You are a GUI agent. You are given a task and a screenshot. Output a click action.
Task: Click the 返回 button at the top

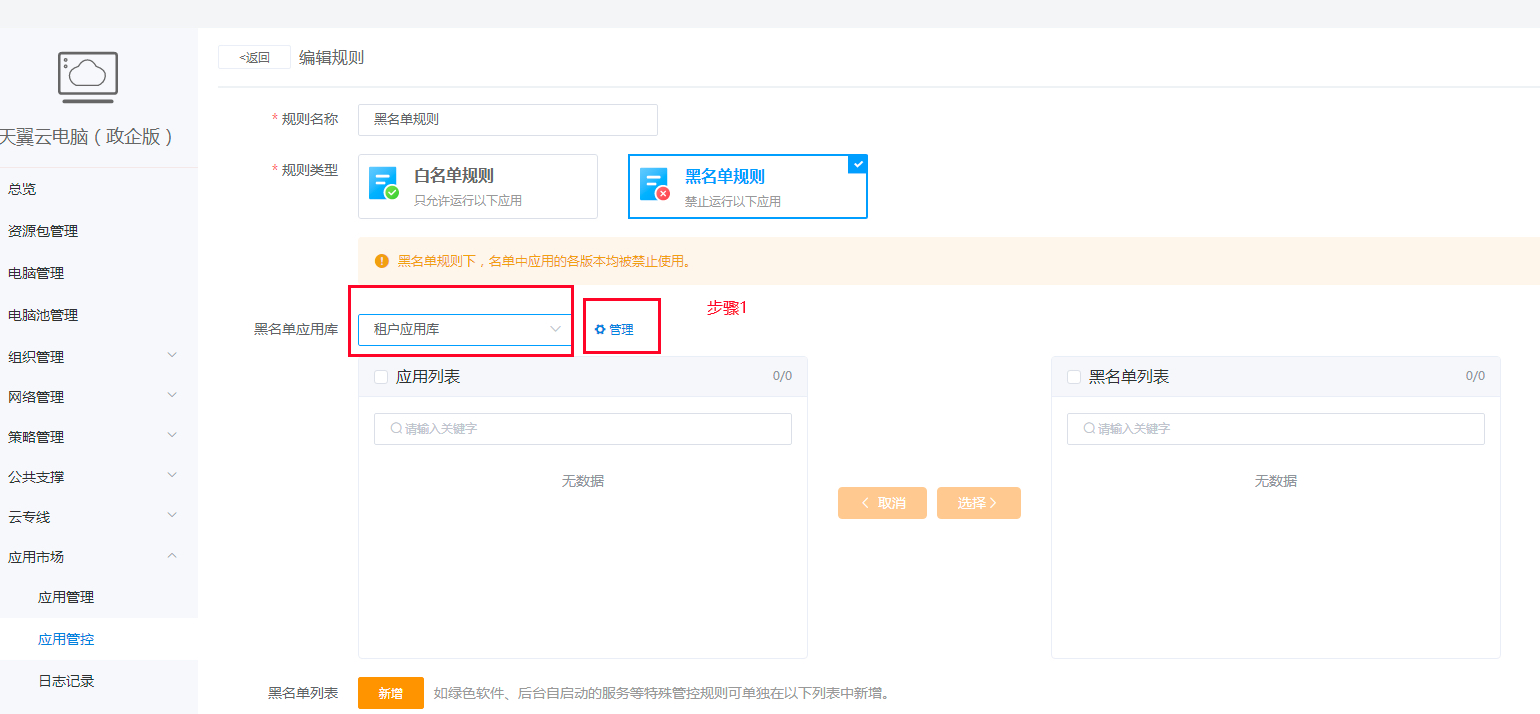pos(254,56)
